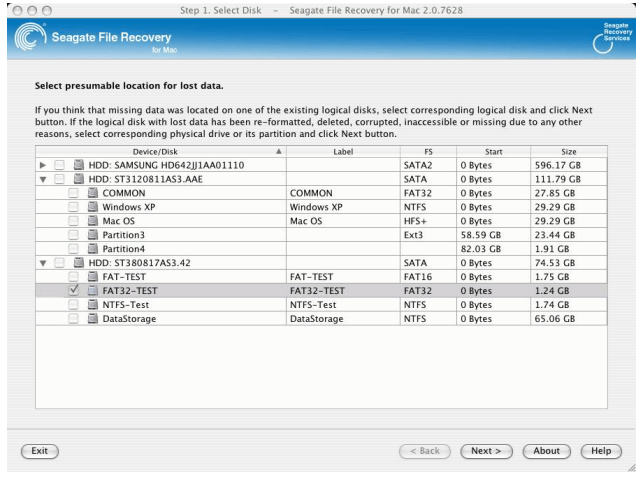Click the disabled < Back button
This screenshot has width=642, height=478.
[425, 451]
